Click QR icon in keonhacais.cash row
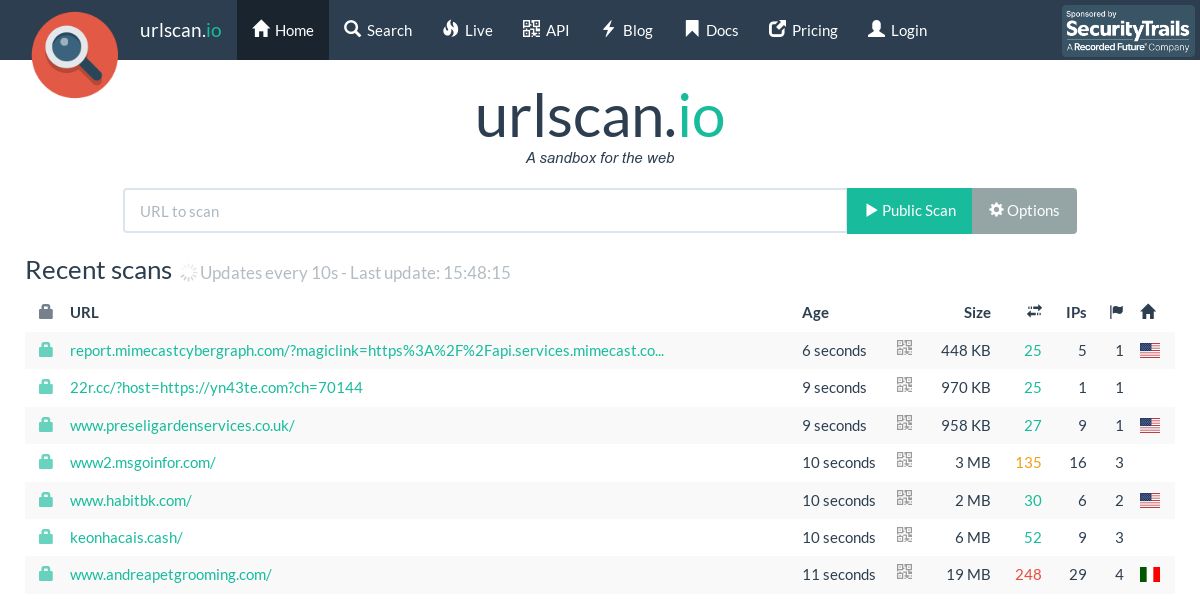 905,535
